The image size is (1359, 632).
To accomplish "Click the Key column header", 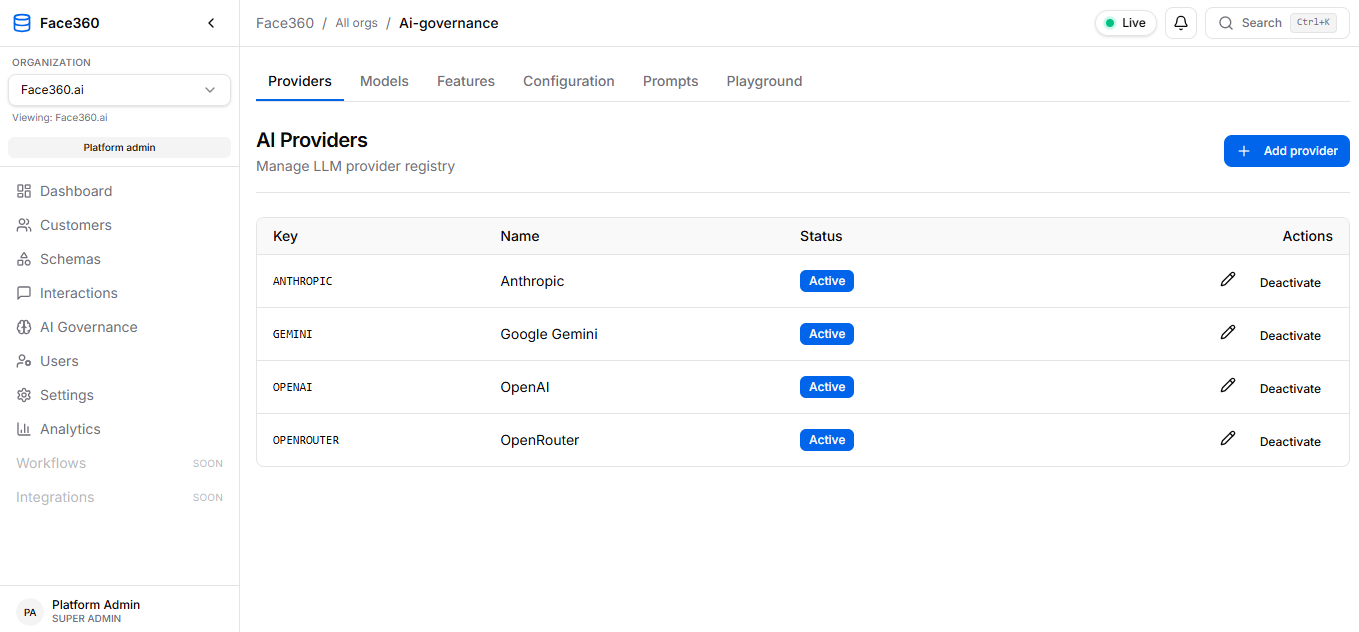I will tap(285, 236).
